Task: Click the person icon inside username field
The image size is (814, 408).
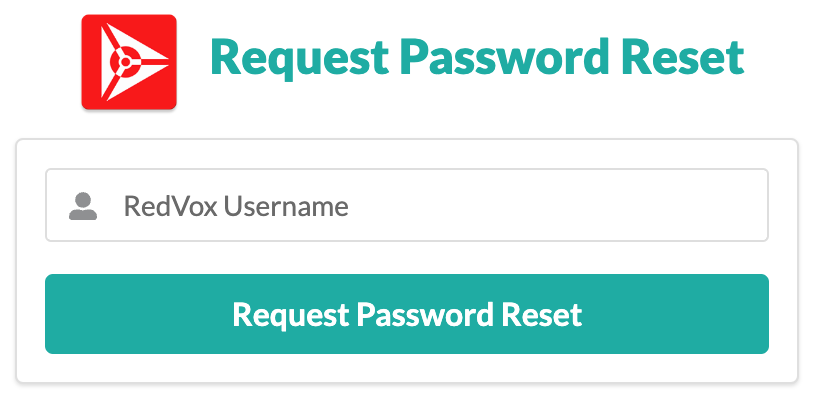Action: [83, 206]
